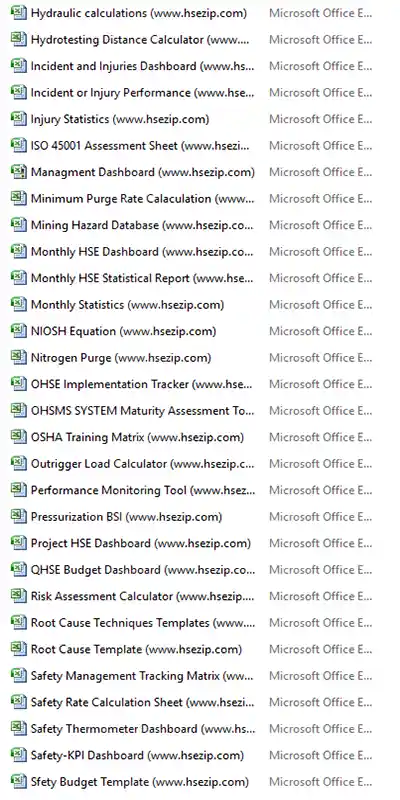Click the OHSMS SYSTEM Maturity Assessment icon

(x=19, y=411)
